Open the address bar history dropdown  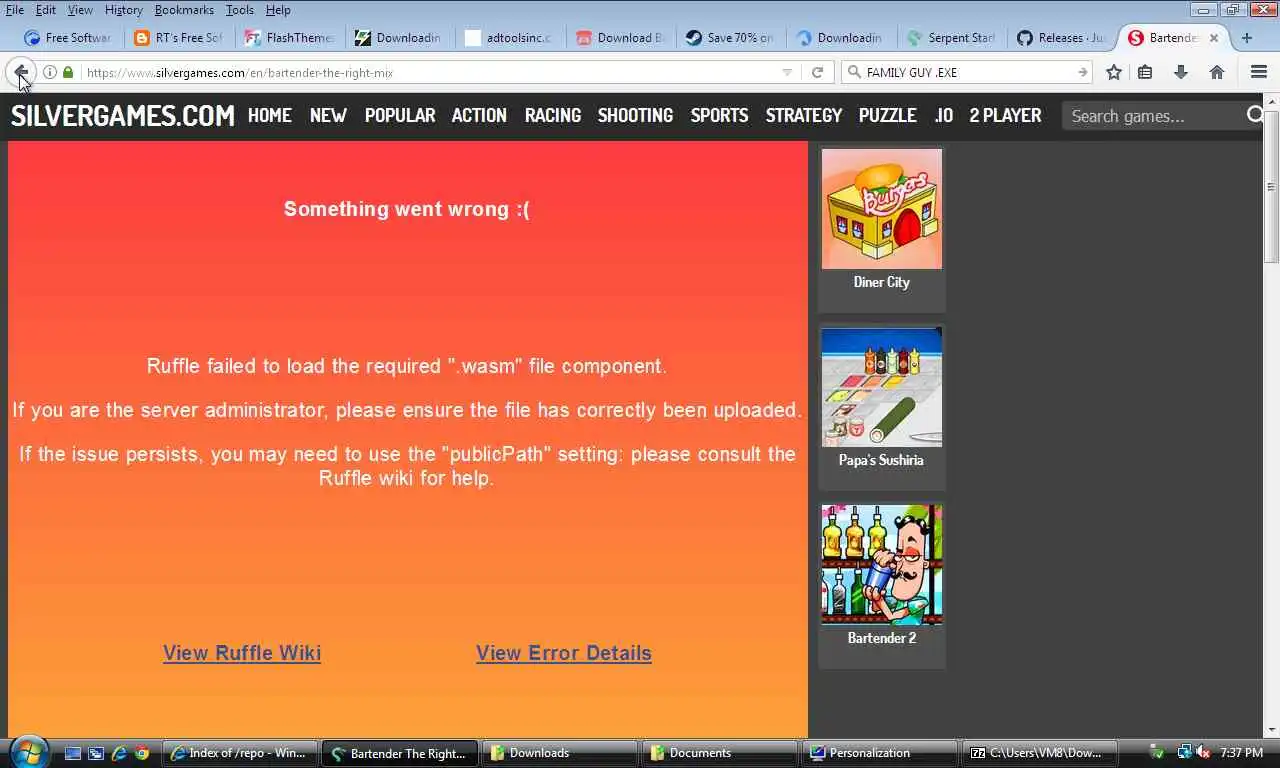(x=787, y=72)
